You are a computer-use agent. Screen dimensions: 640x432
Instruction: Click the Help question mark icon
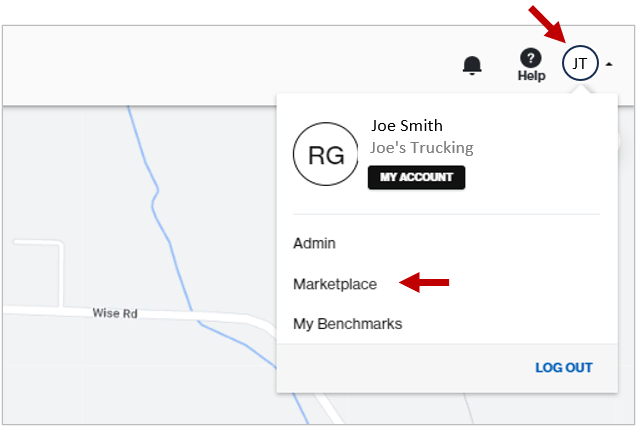pos(531,58)
